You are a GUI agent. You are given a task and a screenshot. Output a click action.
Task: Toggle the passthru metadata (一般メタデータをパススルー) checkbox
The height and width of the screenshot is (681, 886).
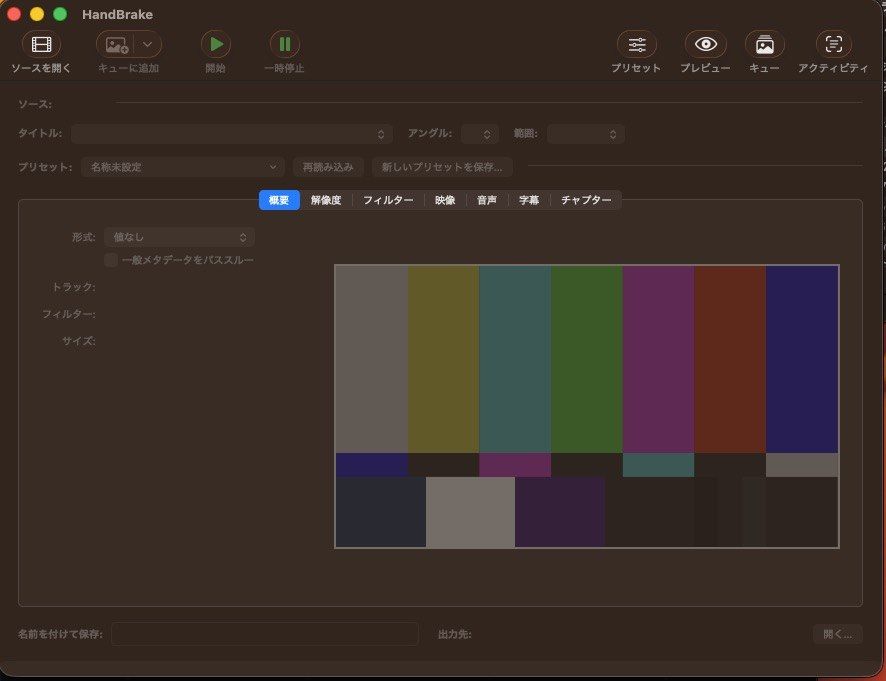tap(111, 260)
